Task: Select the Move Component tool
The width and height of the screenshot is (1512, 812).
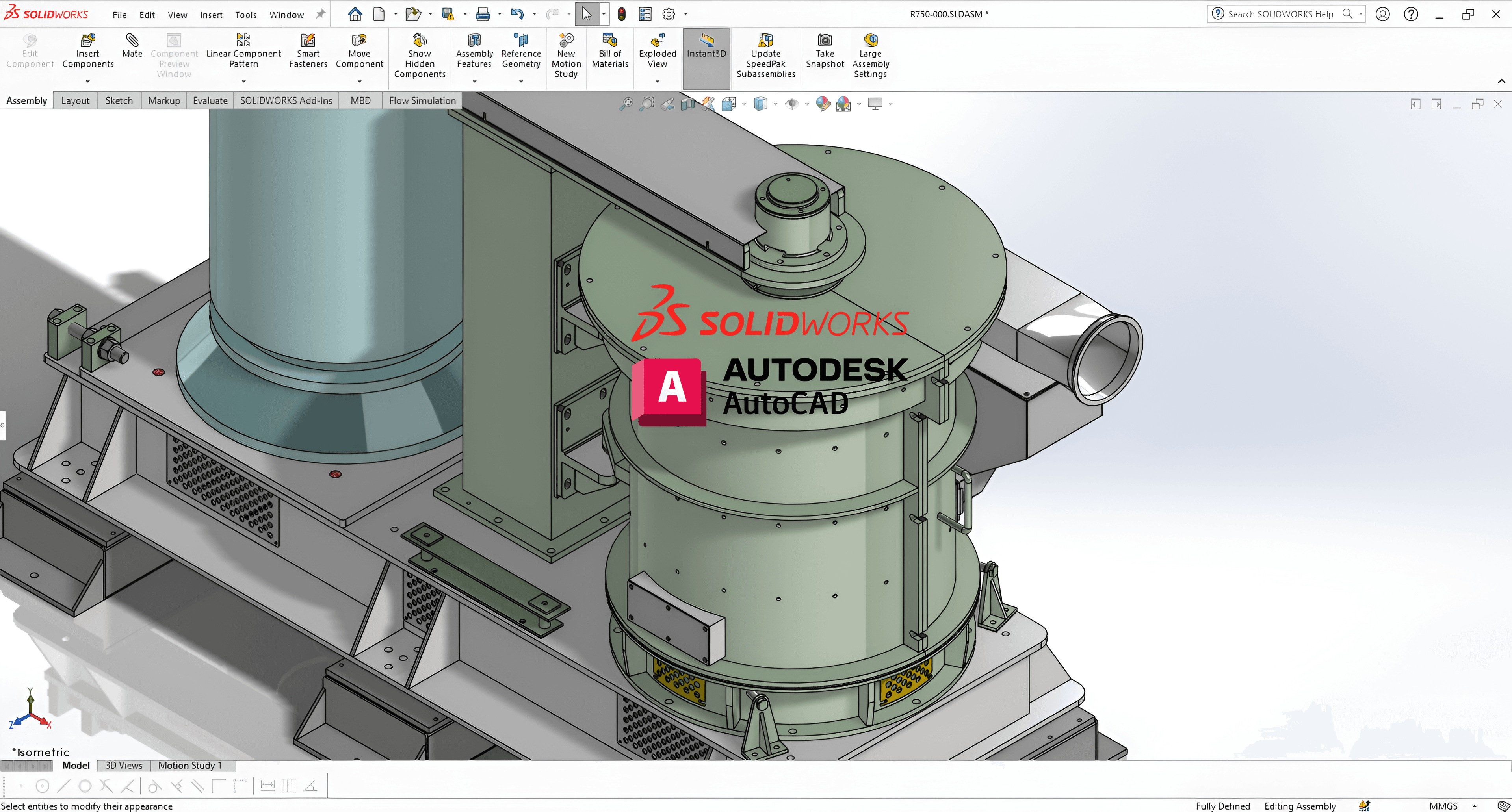Action: coord(359,50)
